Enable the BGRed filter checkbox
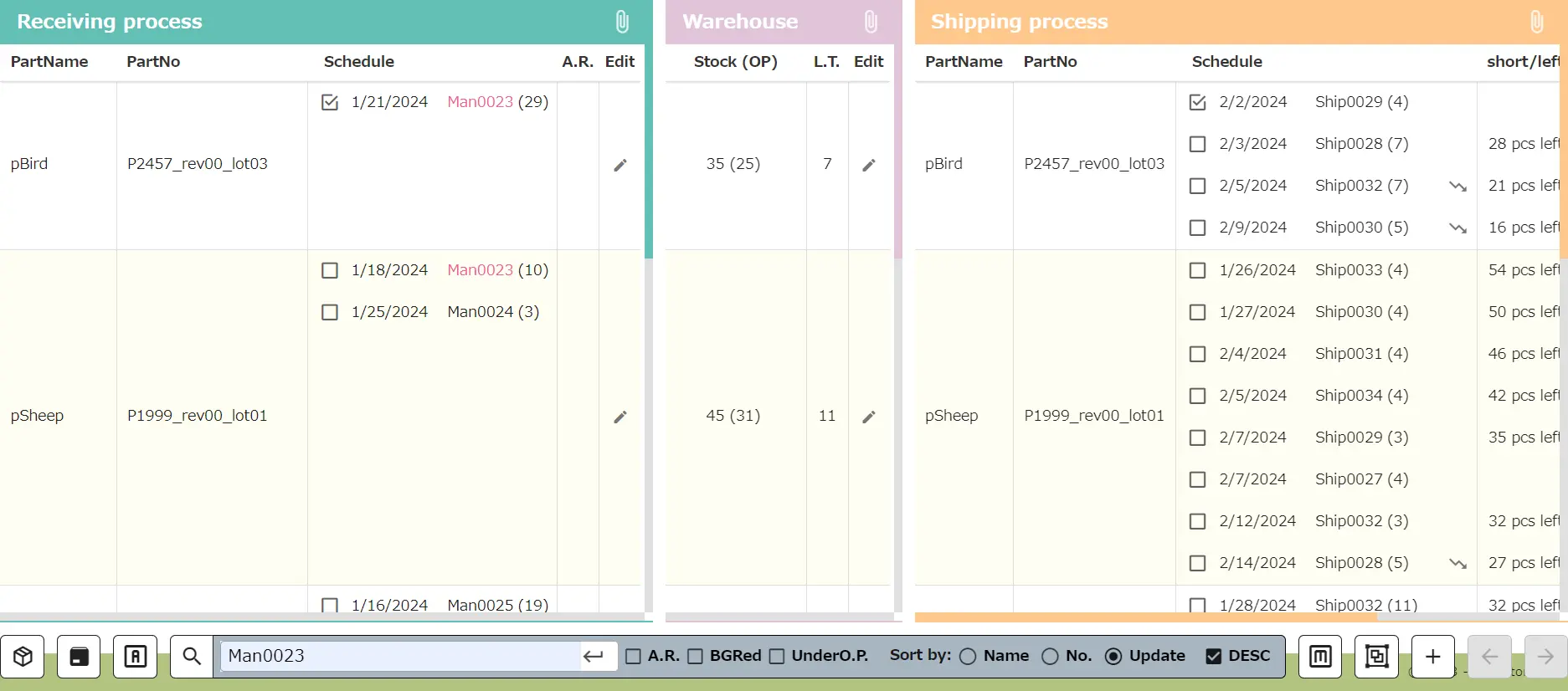1568x691 pixels. point(695,657)
